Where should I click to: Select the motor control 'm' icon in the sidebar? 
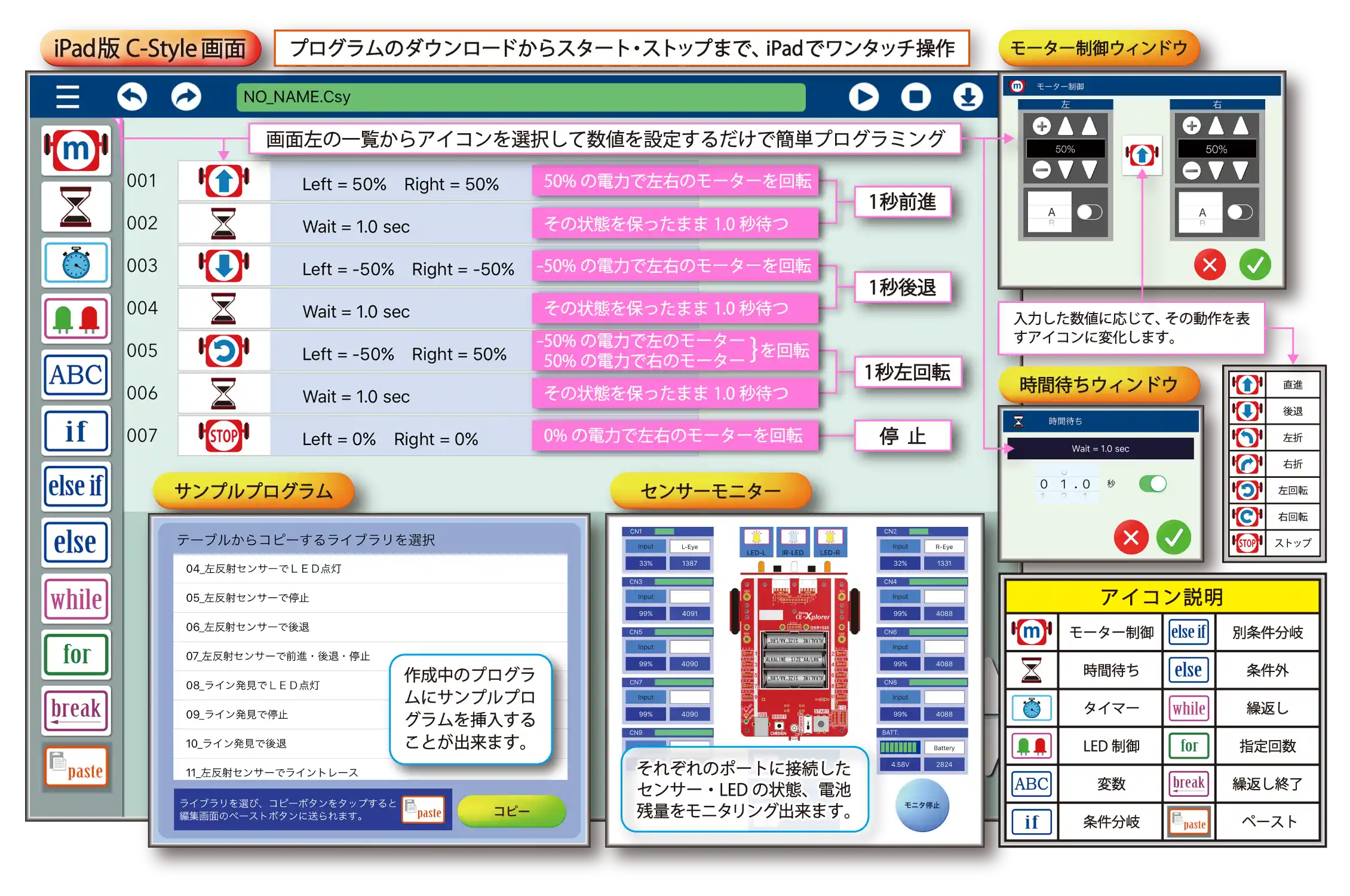click(x=76, y=150)
